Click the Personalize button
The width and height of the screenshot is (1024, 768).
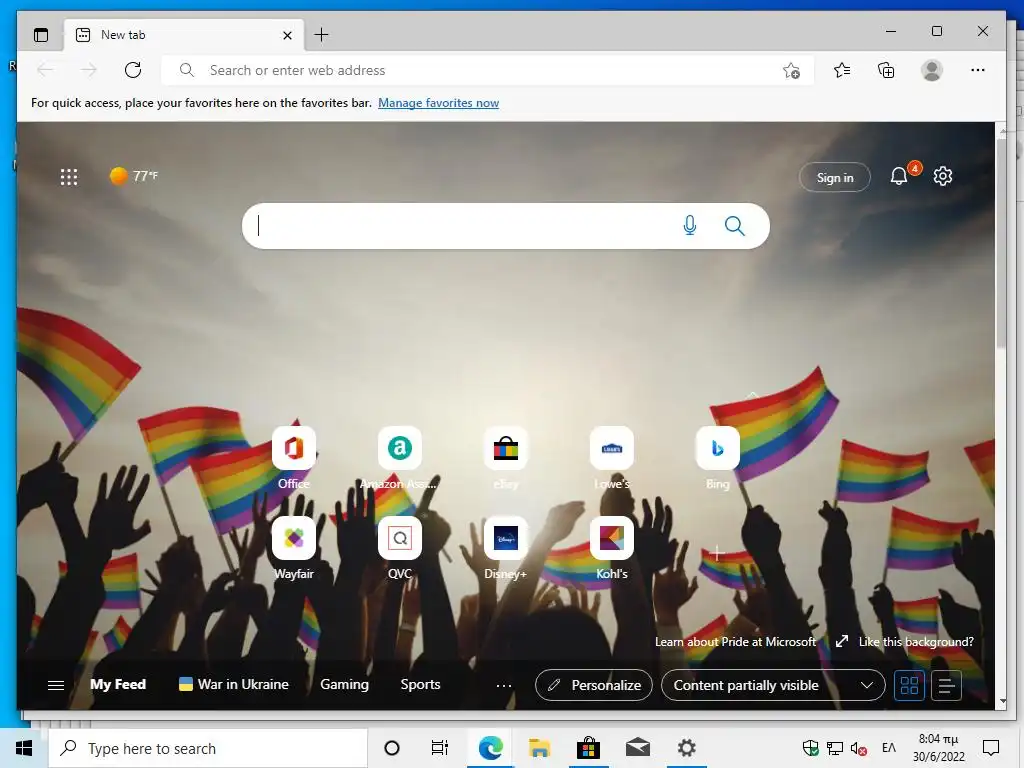coord(594,685)
